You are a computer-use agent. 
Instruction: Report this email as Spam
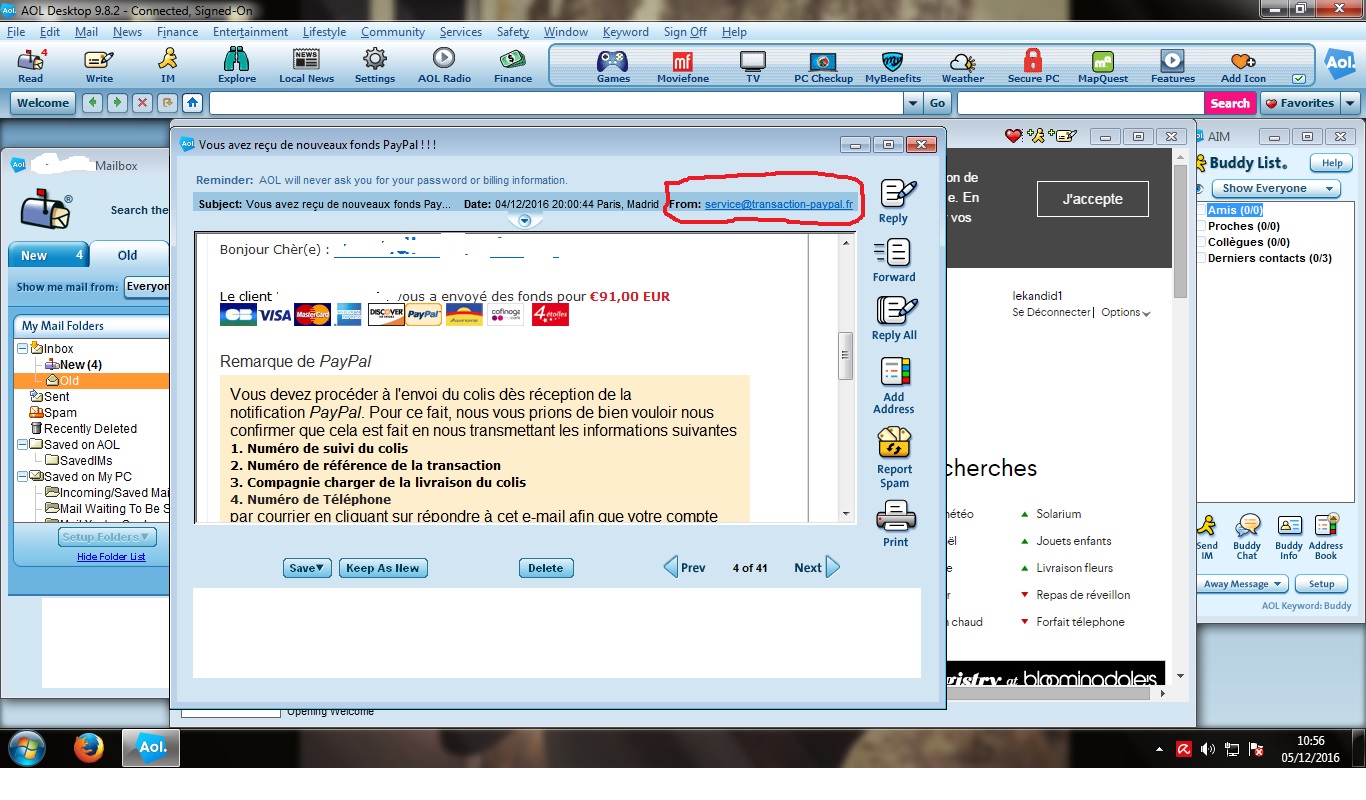coord(894,458)
